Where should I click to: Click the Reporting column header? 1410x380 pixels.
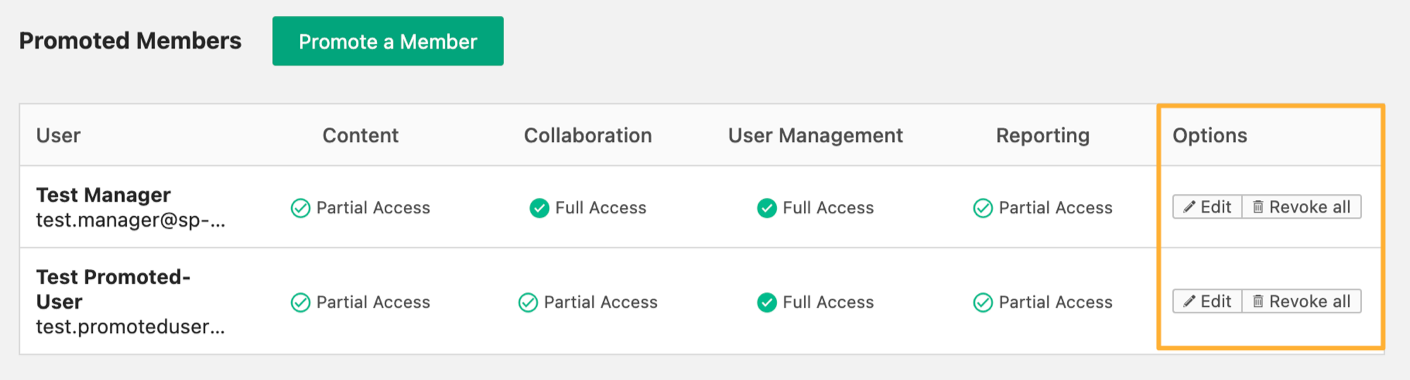coord(1042,135)
